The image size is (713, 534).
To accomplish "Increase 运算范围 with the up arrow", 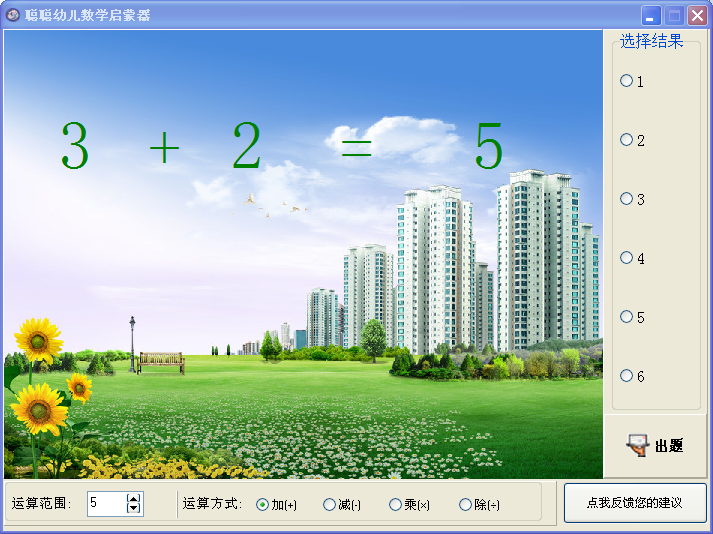I will coord(134,499).
